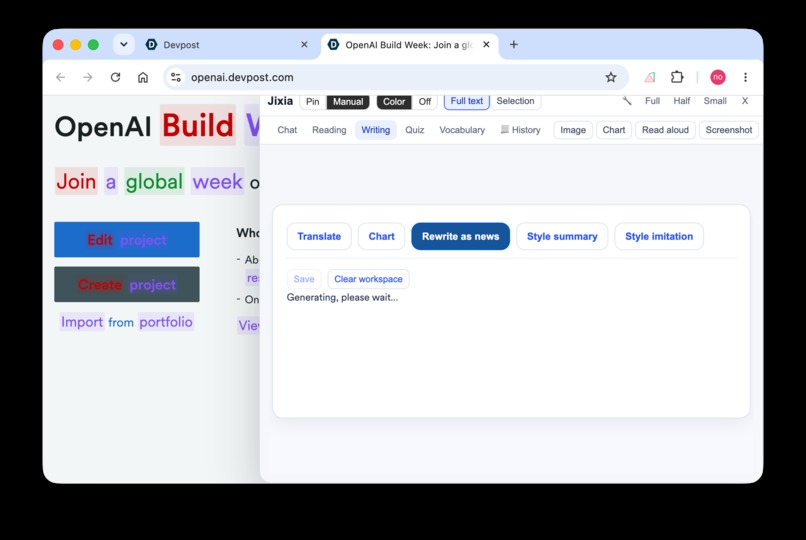Switch to the Quiz tab
The height and width of the screenshot is (540, 806).
[414, 130]
